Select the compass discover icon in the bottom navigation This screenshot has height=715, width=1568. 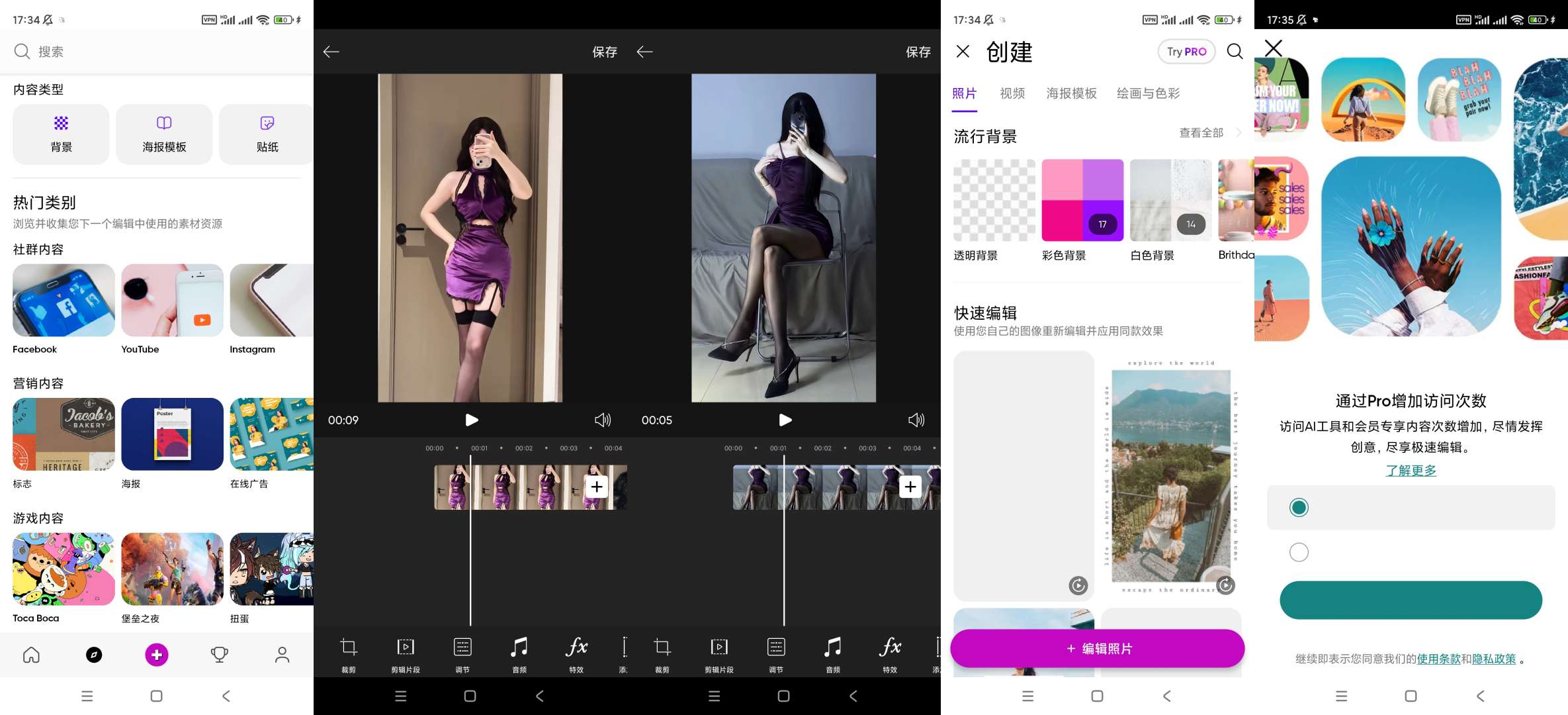point(94,655)
